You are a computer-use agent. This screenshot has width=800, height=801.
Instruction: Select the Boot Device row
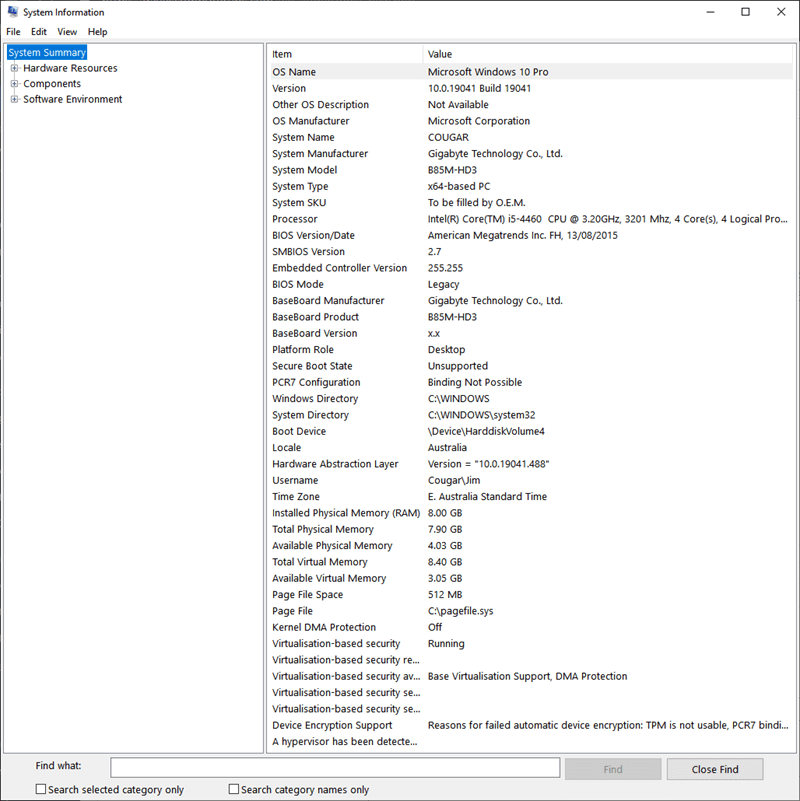pos(531,432)
